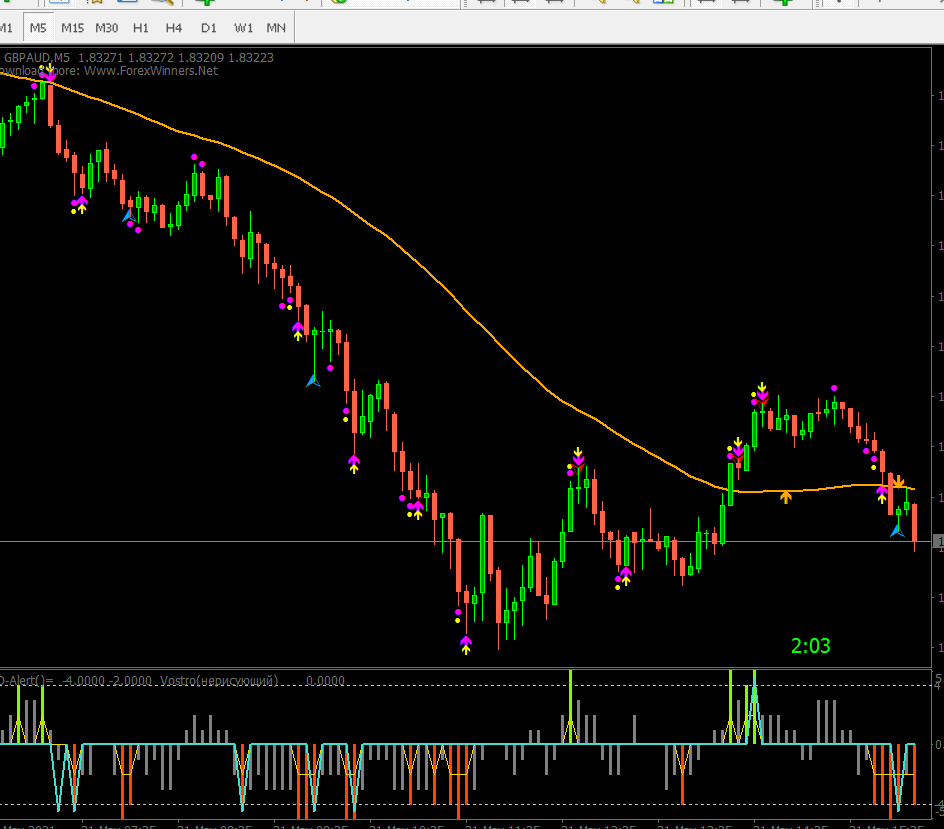This screenshot has height=829, width=944.
Task: Click the Vostro(нерисующий) indicator label
Action: 219,681
